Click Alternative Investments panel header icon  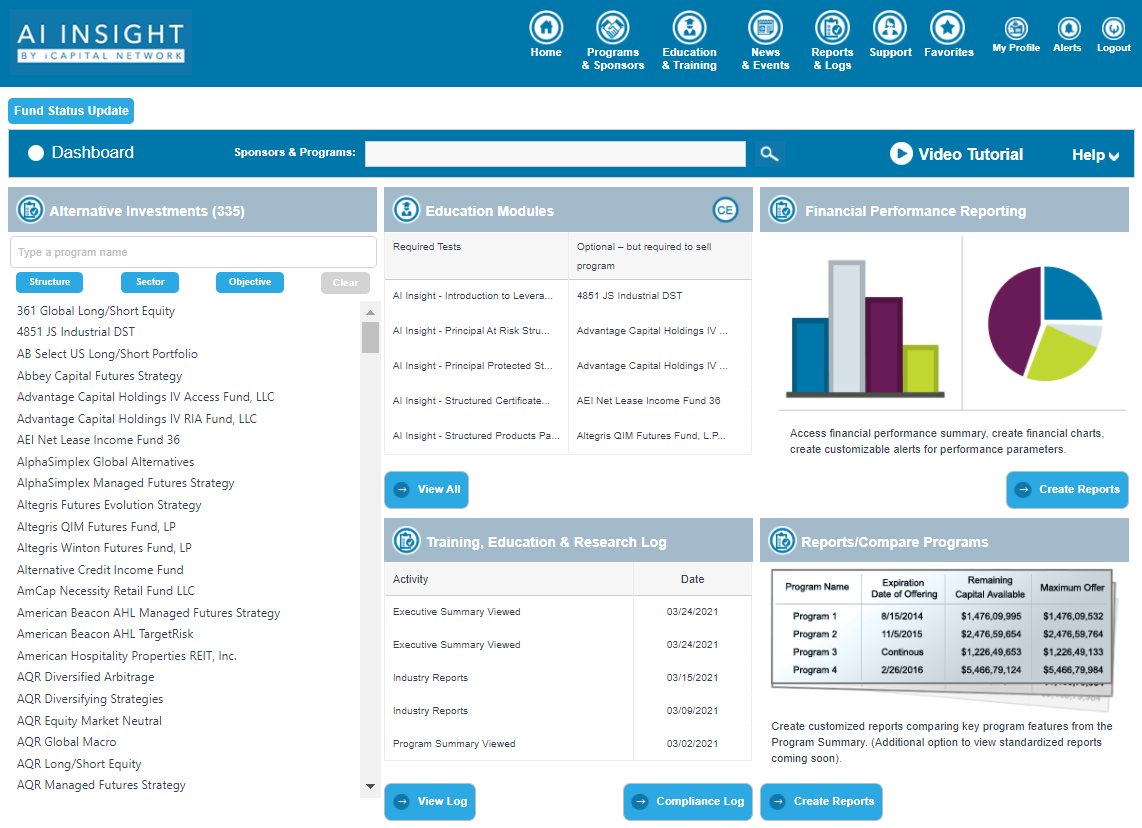(31, 210)
